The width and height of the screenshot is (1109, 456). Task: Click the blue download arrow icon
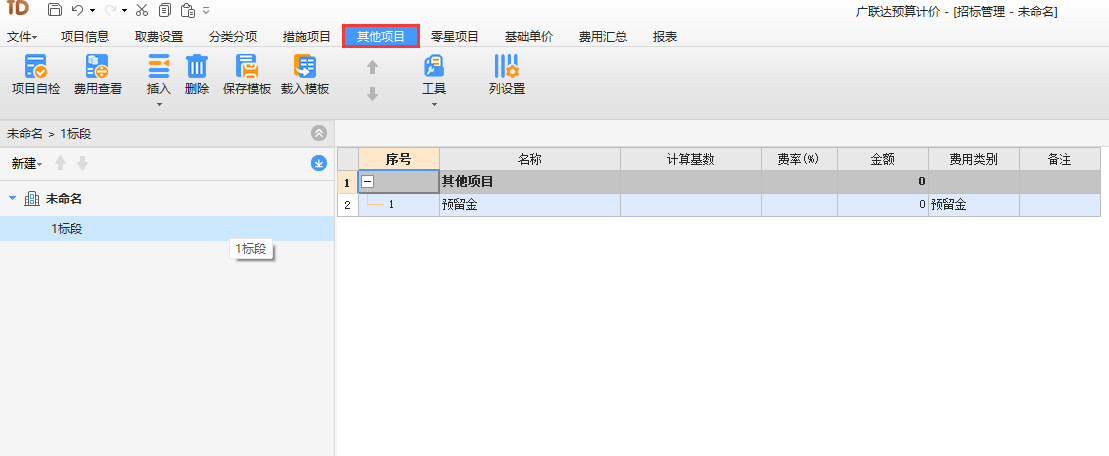pos(319,163)
